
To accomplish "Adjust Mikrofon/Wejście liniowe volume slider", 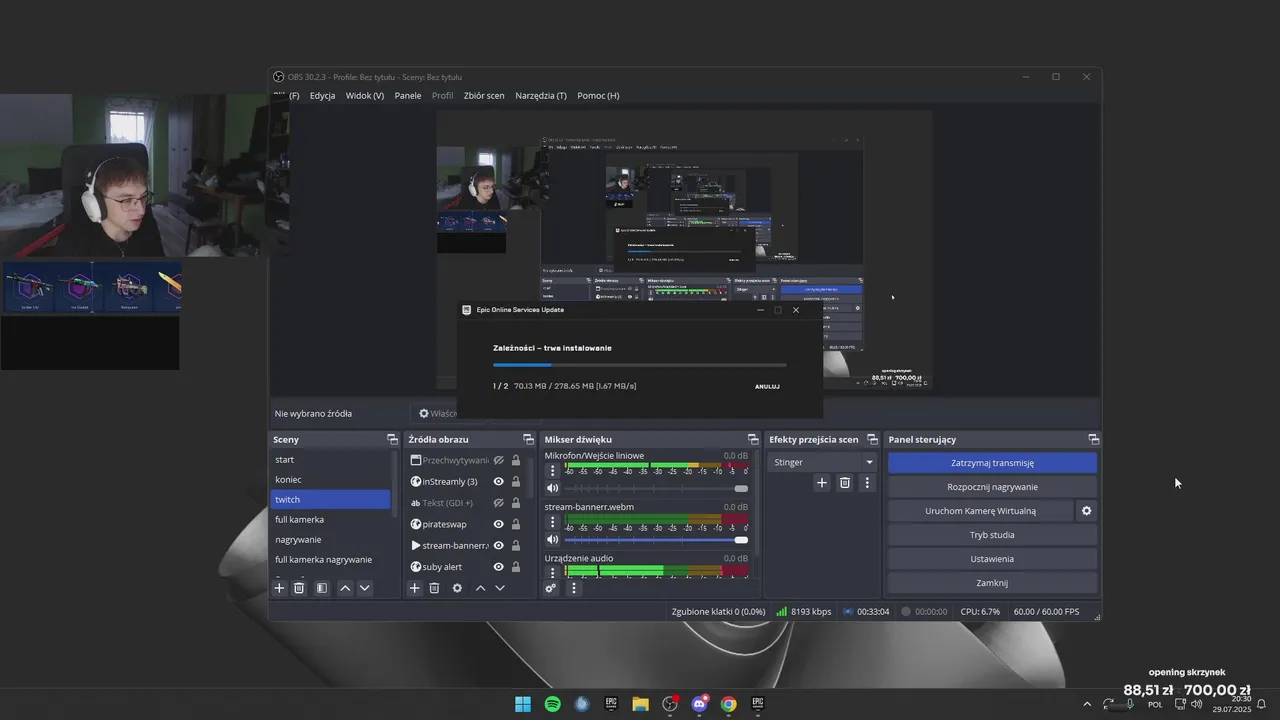I will [656, 489].
